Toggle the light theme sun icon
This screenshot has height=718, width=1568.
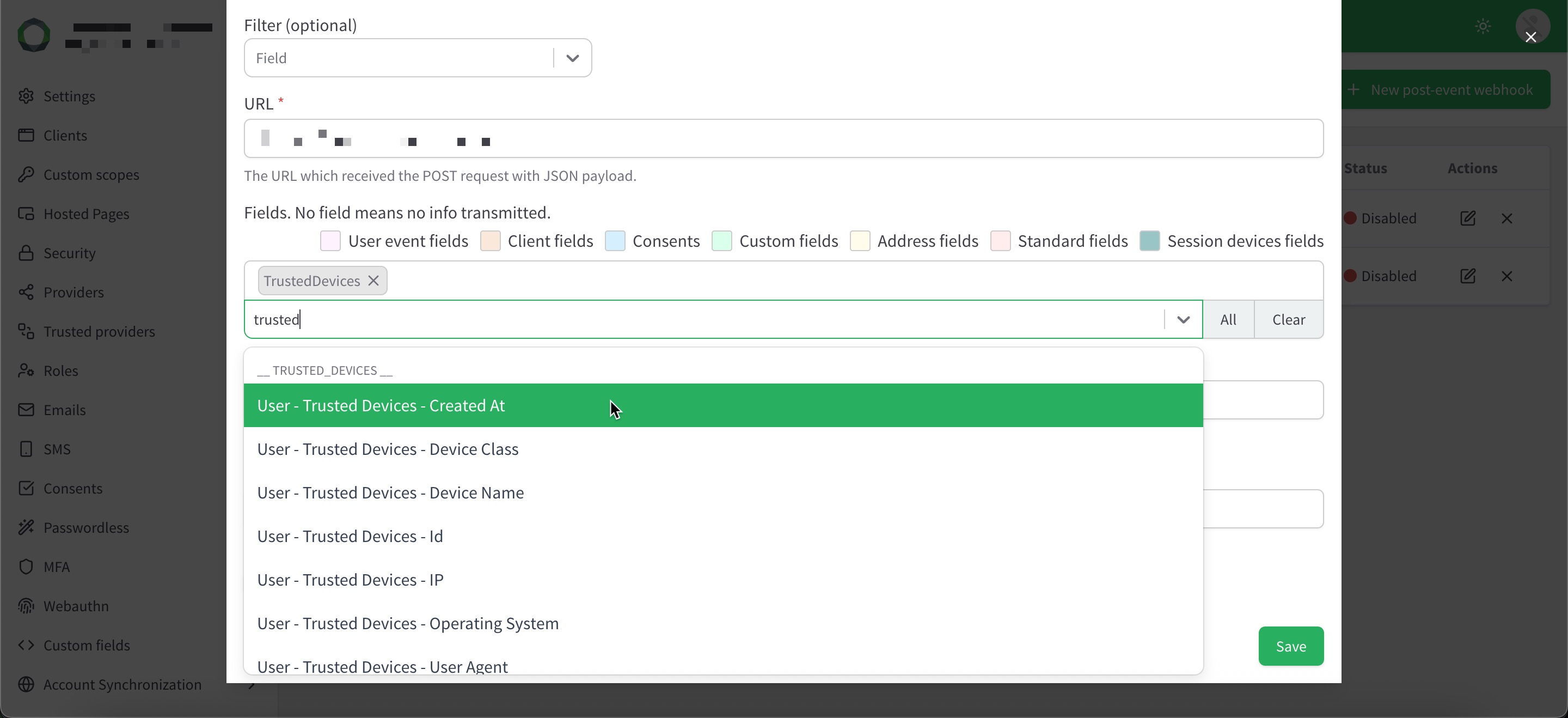[x=1483, y=26]
